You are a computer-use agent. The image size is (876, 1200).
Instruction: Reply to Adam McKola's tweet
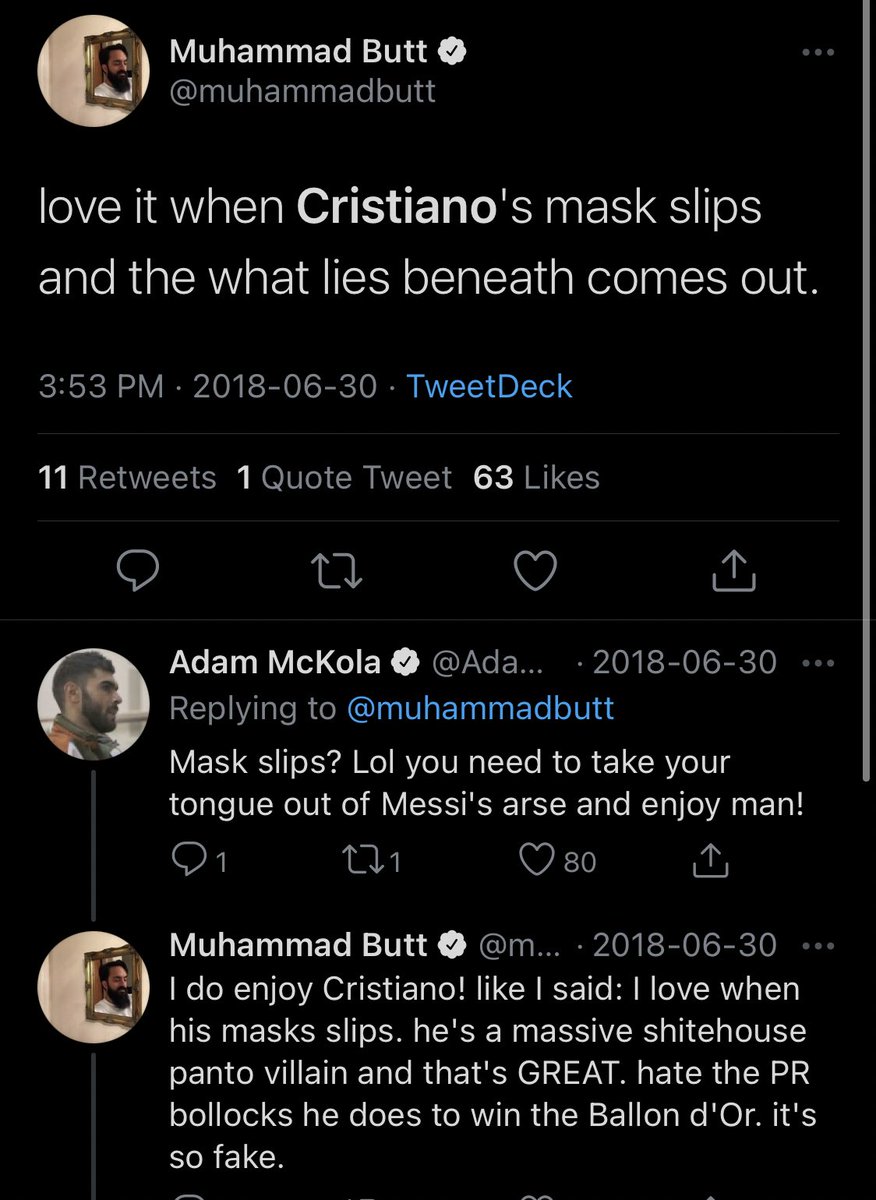pos(189,860)
